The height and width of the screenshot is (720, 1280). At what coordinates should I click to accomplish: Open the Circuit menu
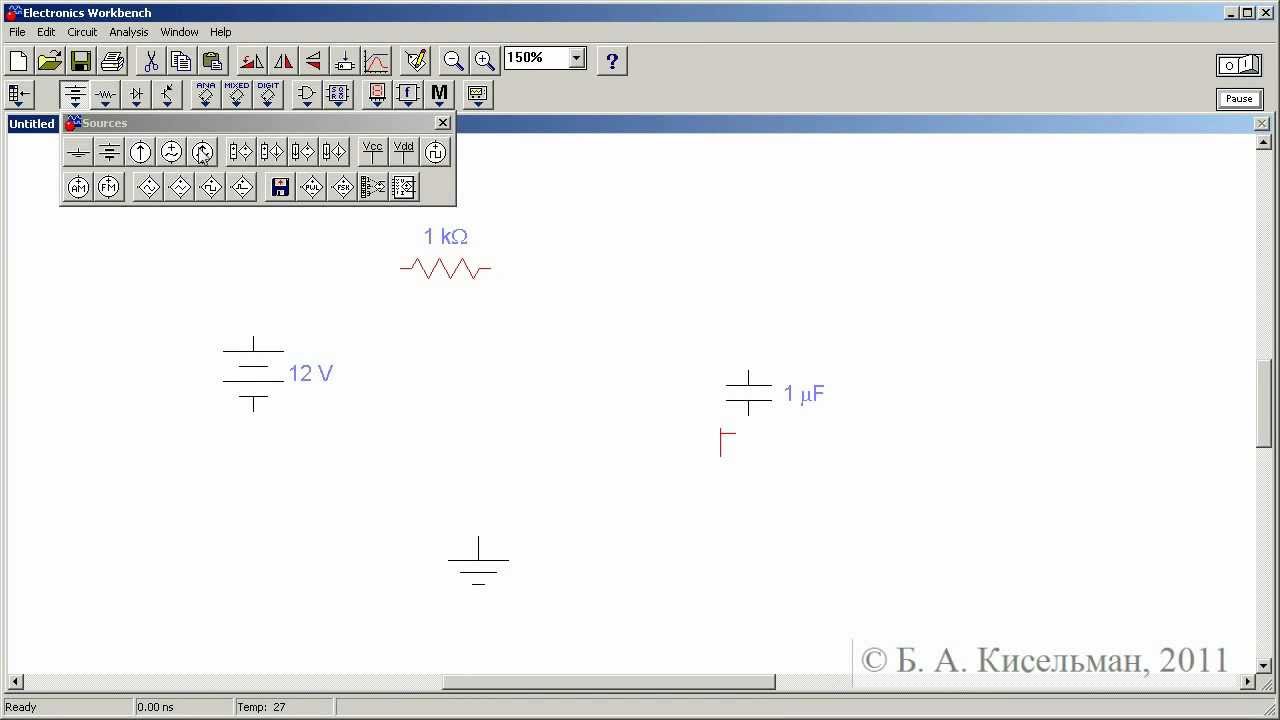point(82,32)
